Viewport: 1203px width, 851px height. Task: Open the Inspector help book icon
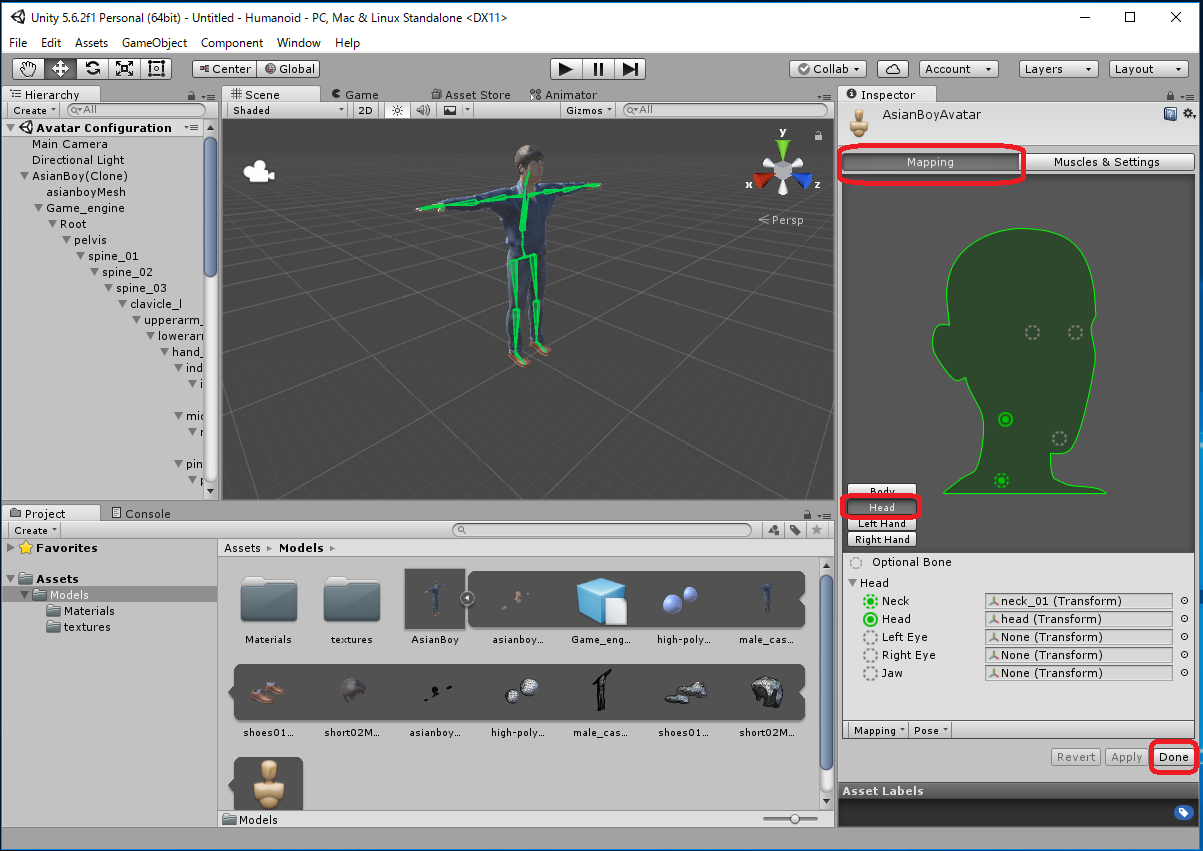(x=1170, y=115)
